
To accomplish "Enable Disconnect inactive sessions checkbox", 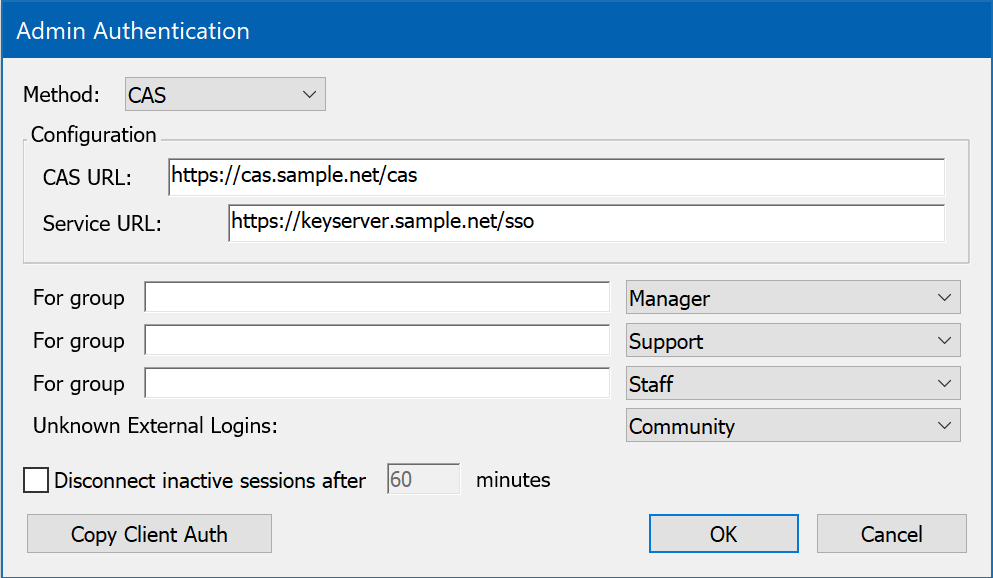I will 37,481.
